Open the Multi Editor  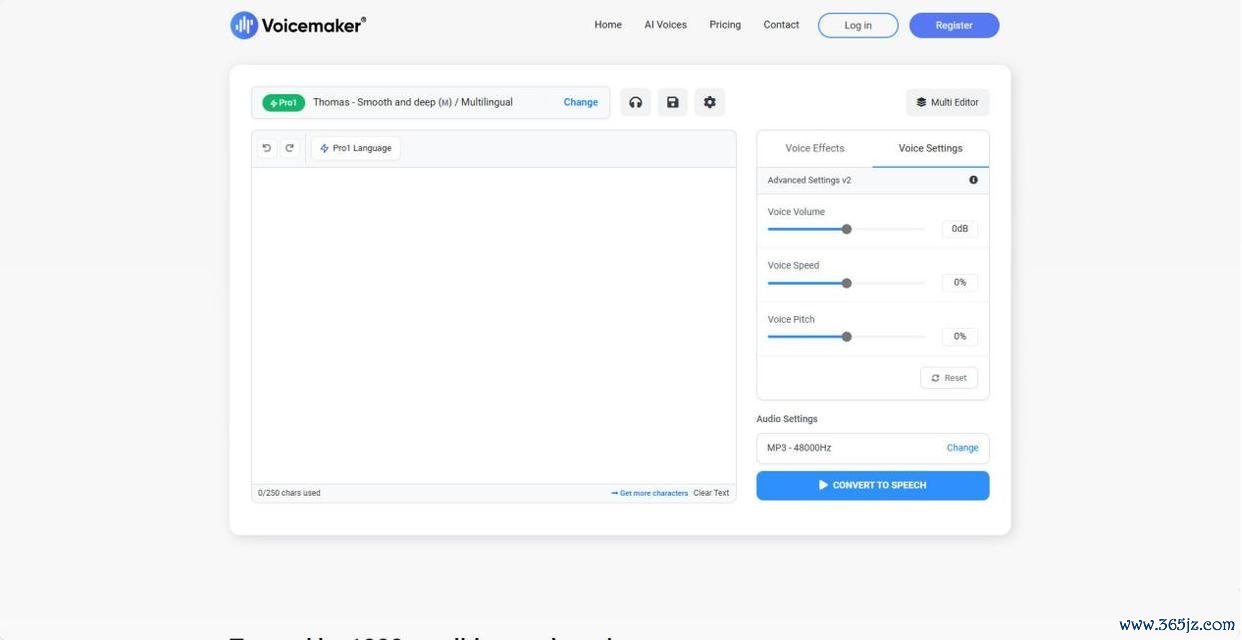[x=947, y=102]
